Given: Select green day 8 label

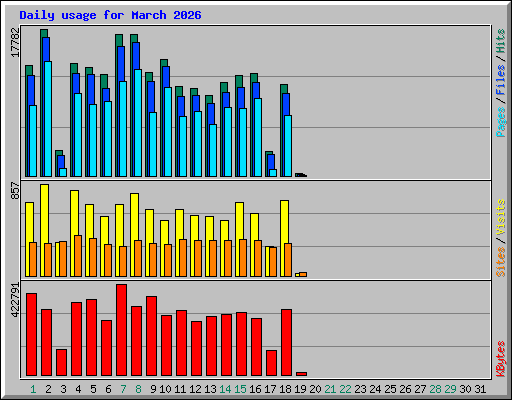Looking at the screenshot, I should point(138,389).
